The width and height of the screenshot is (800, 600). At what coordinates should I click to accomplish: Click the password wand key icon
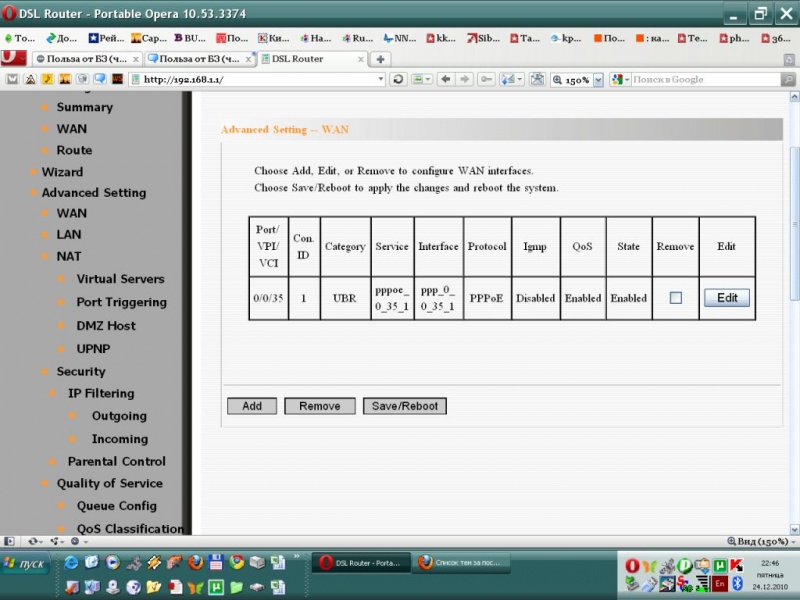[x=486, y=79]
